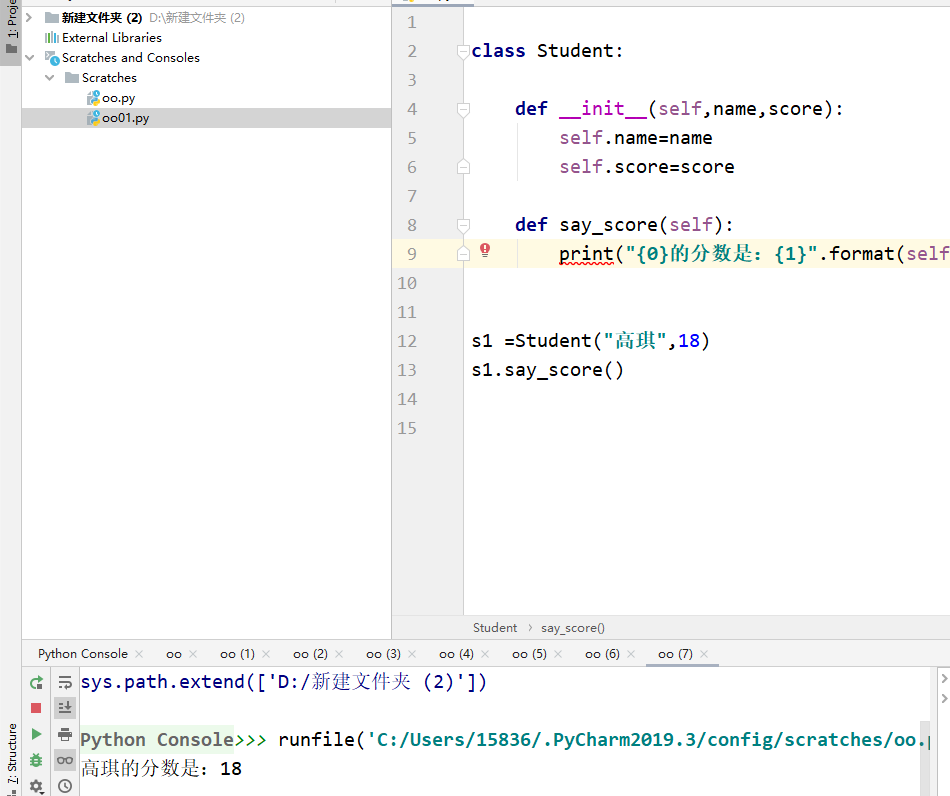Switch to Python Console tab

point(83,654)
